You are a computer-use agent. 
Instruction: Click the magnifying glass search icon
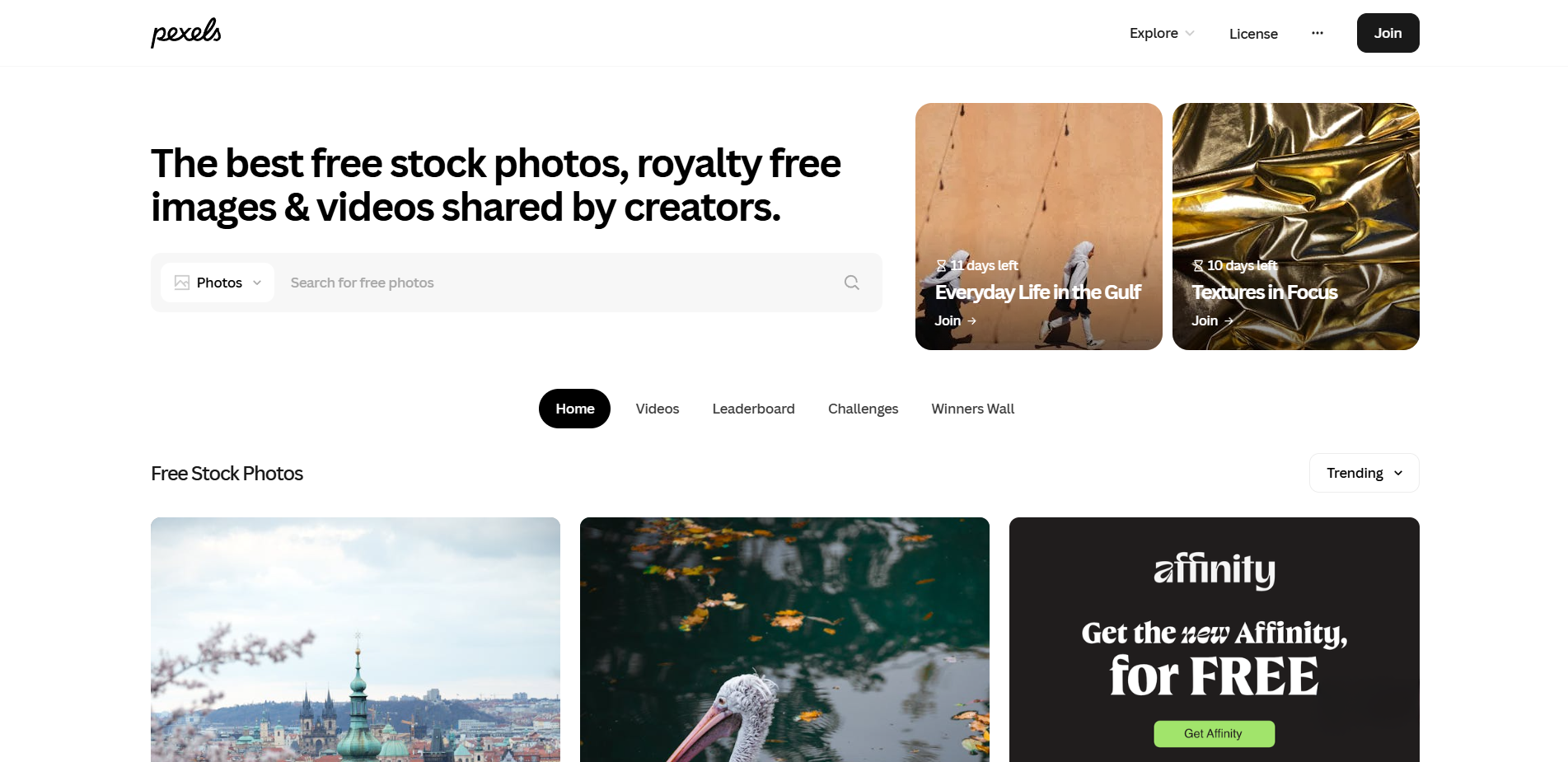[x=852, y=283]
